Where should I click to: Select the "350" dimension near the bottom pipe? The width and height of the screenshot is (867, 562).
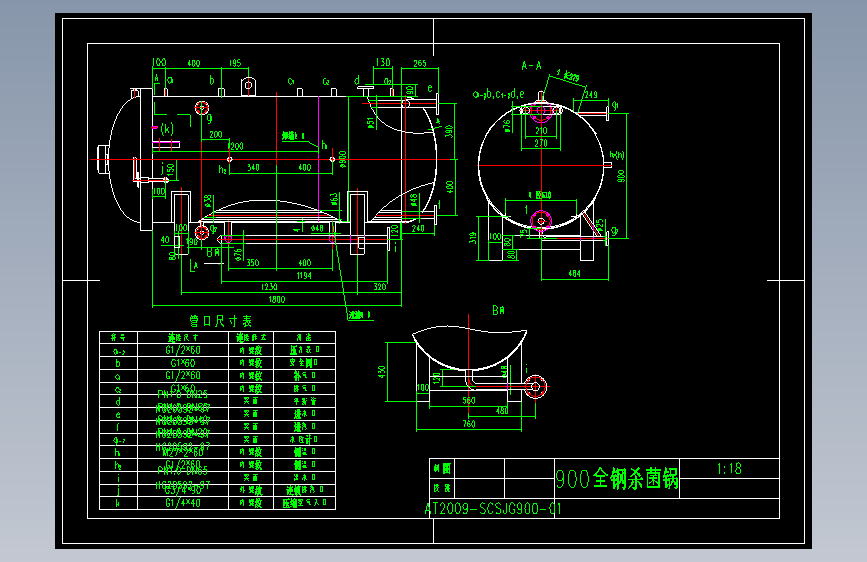pyautogui.click(x=253, y=263)
